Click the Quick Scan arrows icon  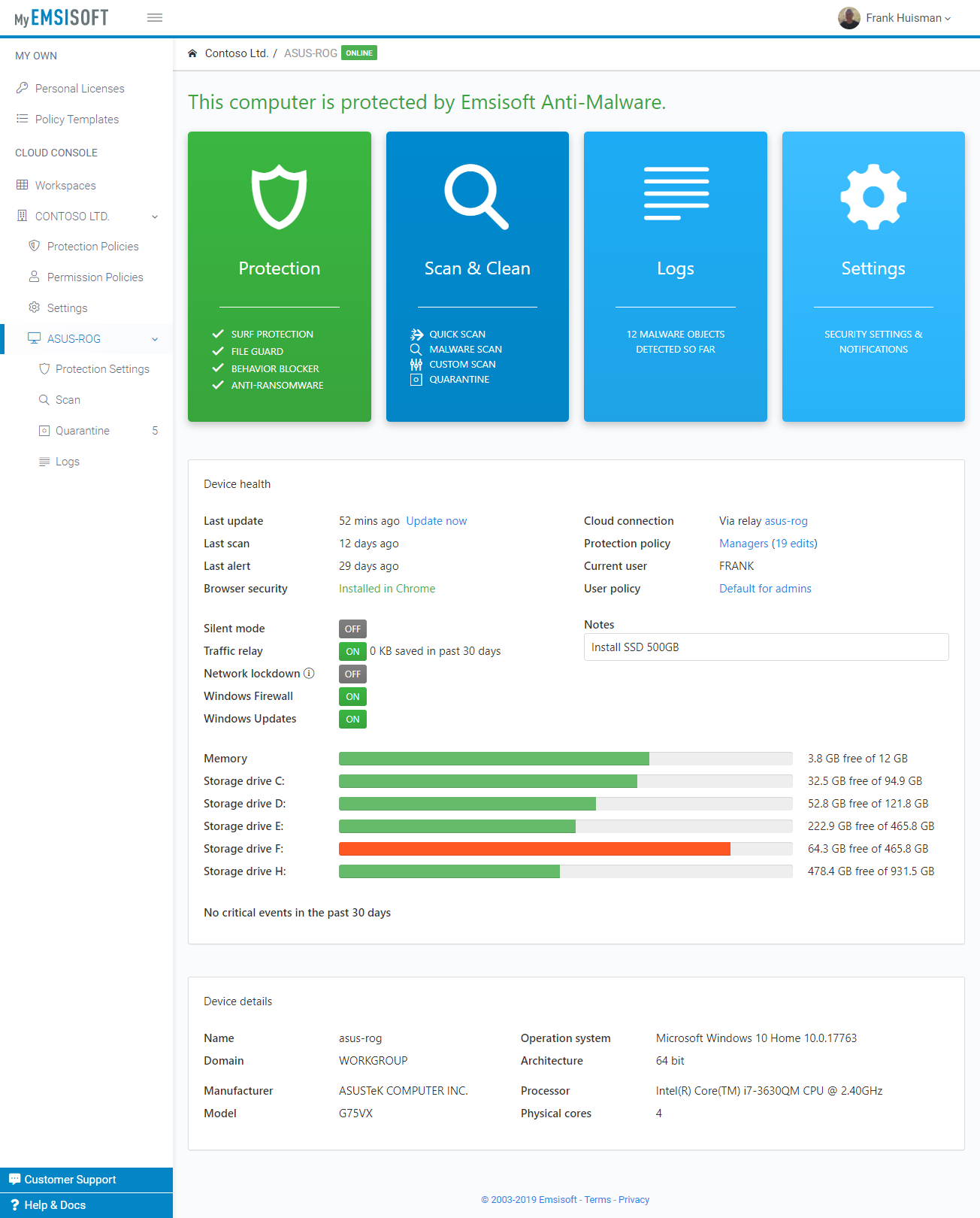(x=416, y=335)
